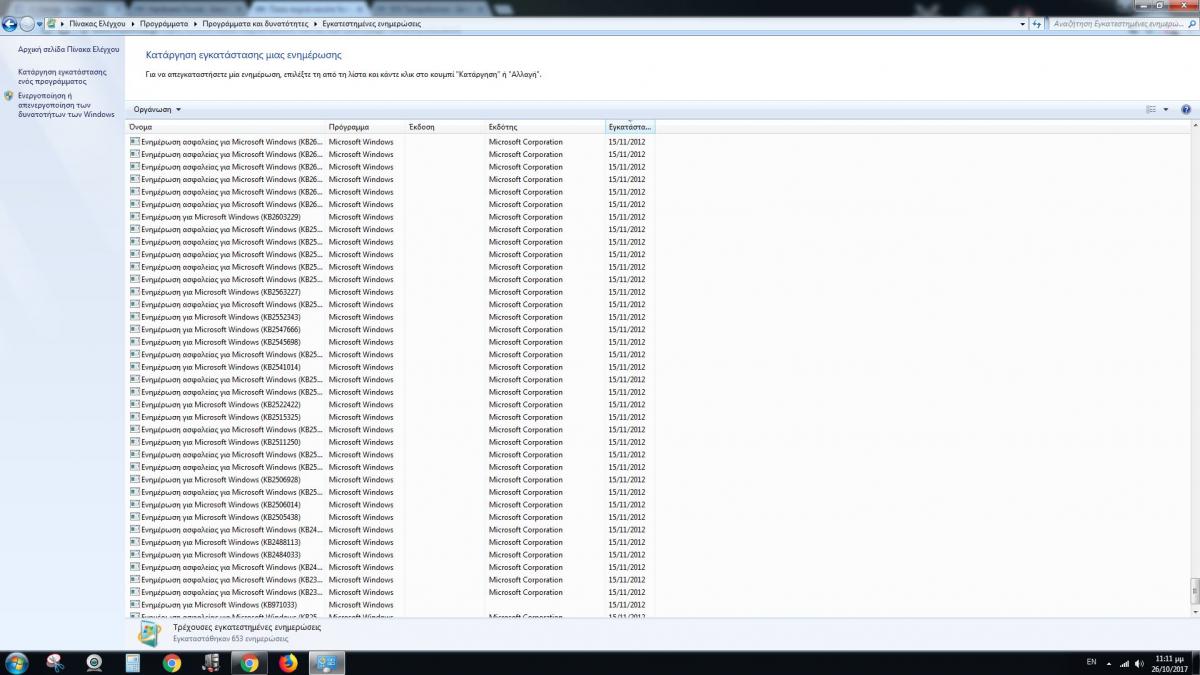Select update KB2563227 row
1200x675 pixels.
[391, 292]
